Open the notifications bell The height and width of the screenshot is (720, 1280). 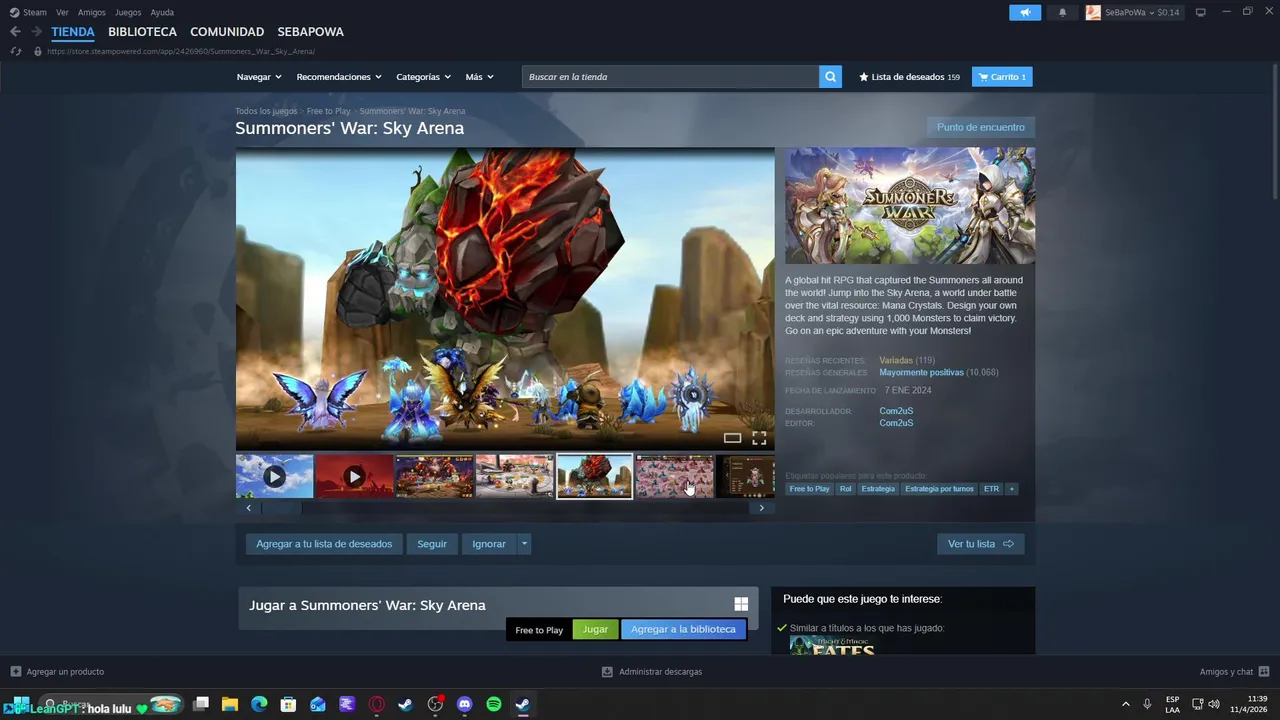tap(1062, 12)
